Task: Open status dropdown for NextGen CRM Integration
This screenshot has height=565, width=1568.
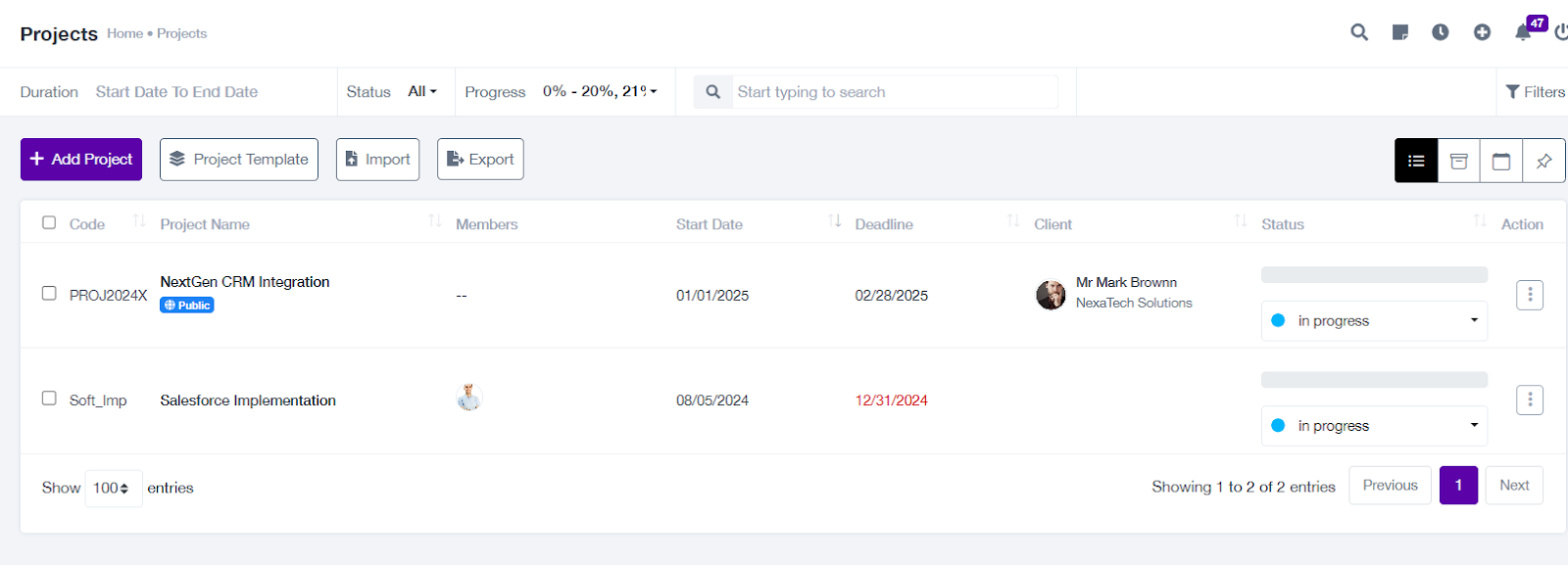Action: [x=1374, y=321]
